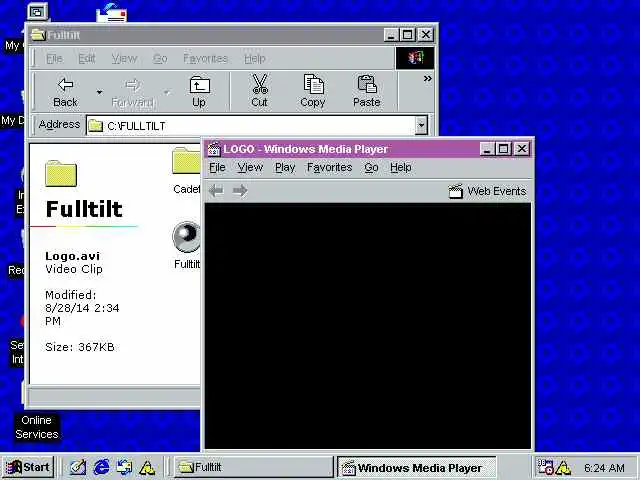Viewport: 640px width, 480px height.
Task: Open the Back history dropdown arrow
Action: coord(99,93)
